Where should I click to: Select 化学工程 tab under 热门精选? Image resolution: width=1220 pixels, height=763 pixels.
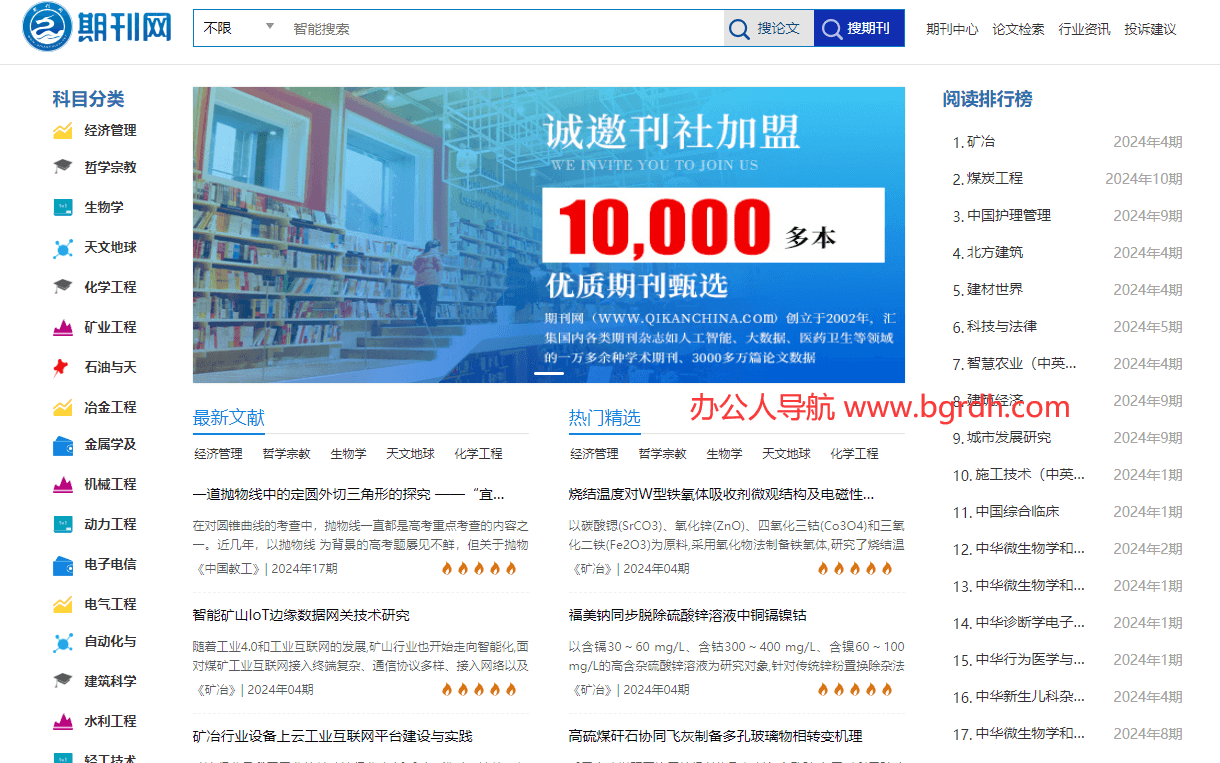pyautogui.click(x=854, y=454)
